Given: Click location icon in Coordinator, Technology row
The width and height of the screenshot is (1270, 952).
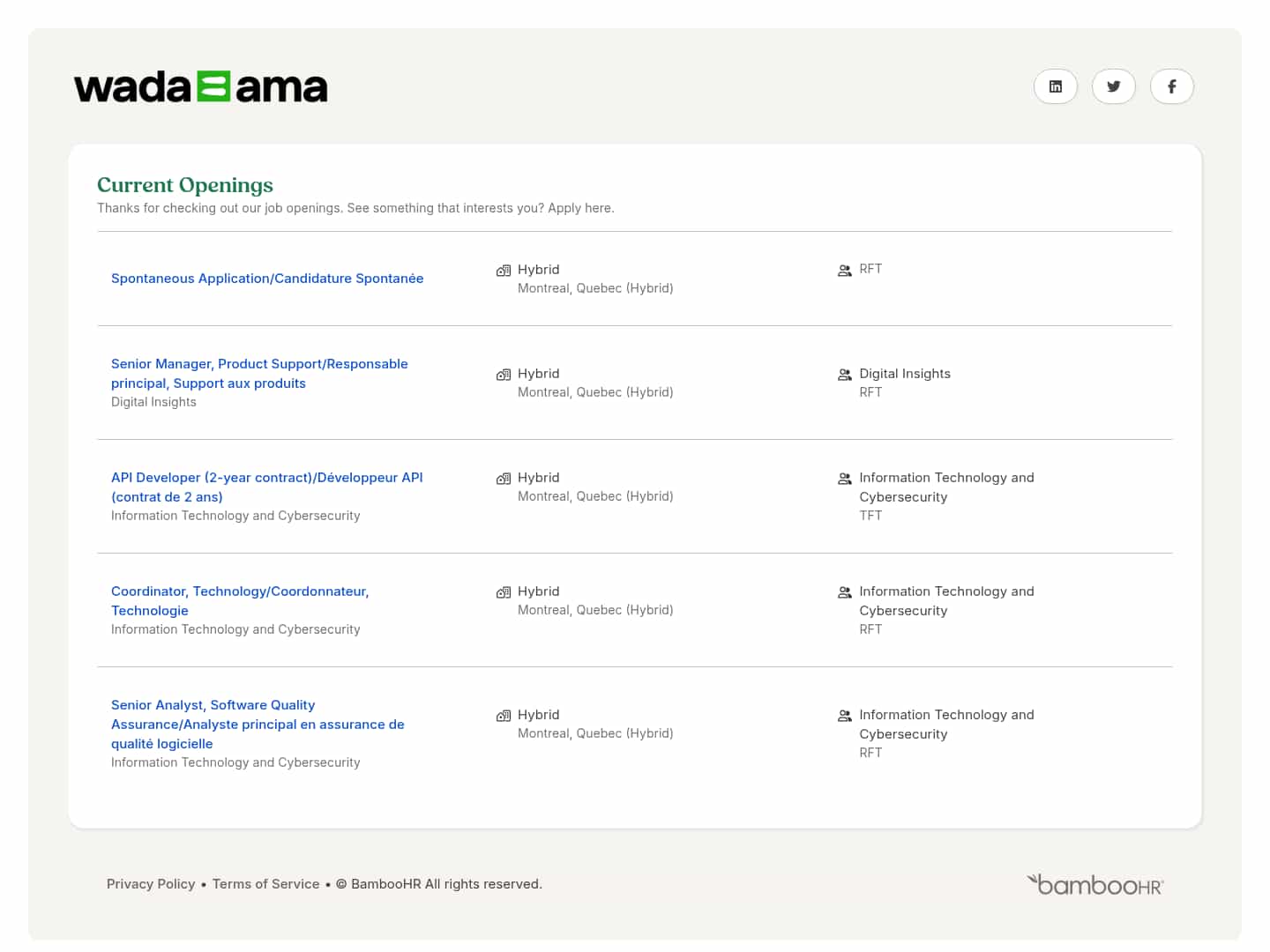Looking at the screenshot, I should (x=504, y=592).
